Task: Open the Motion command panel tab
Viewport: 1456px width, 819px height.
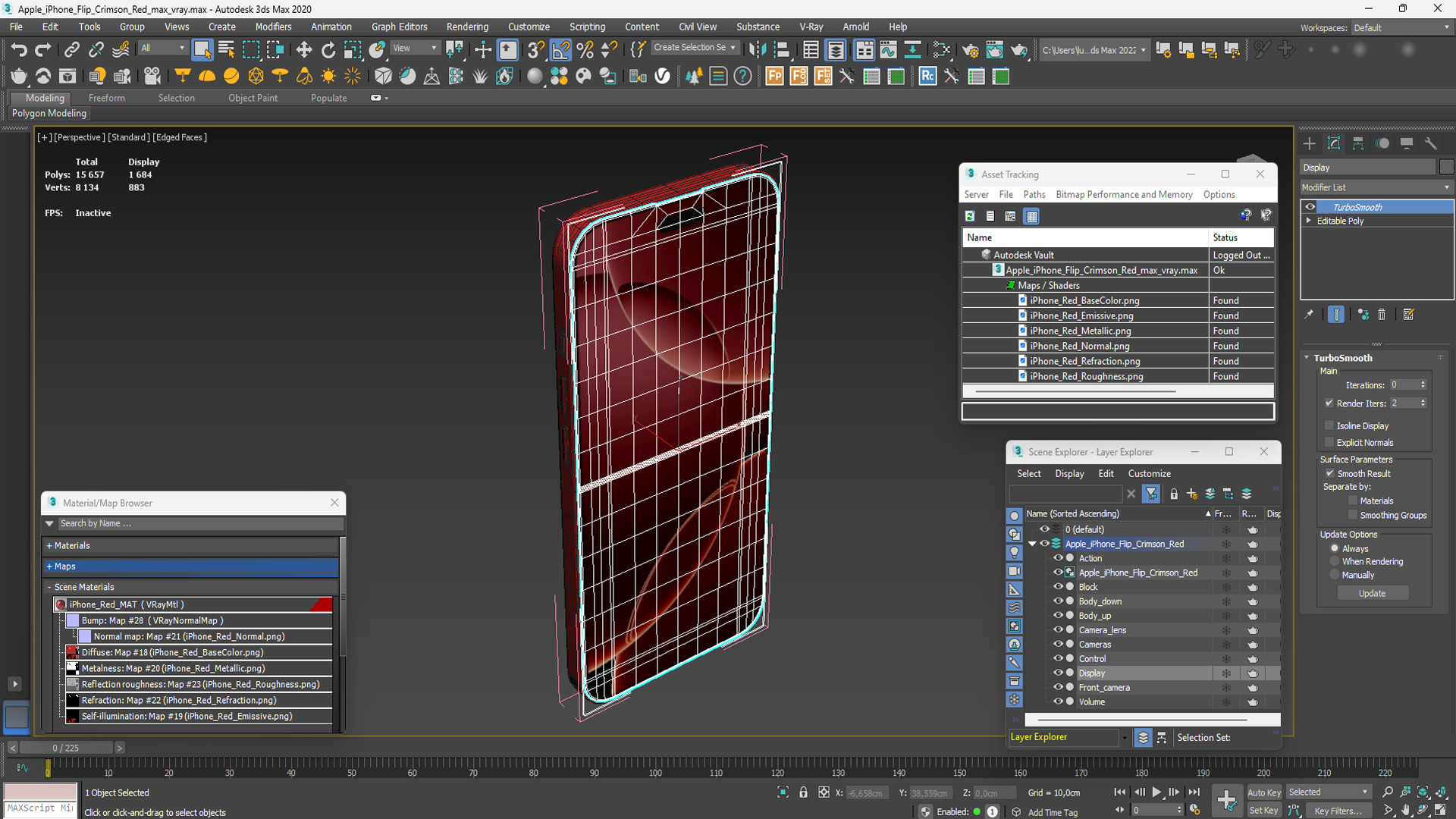Action: click(x=1382, y=143)
